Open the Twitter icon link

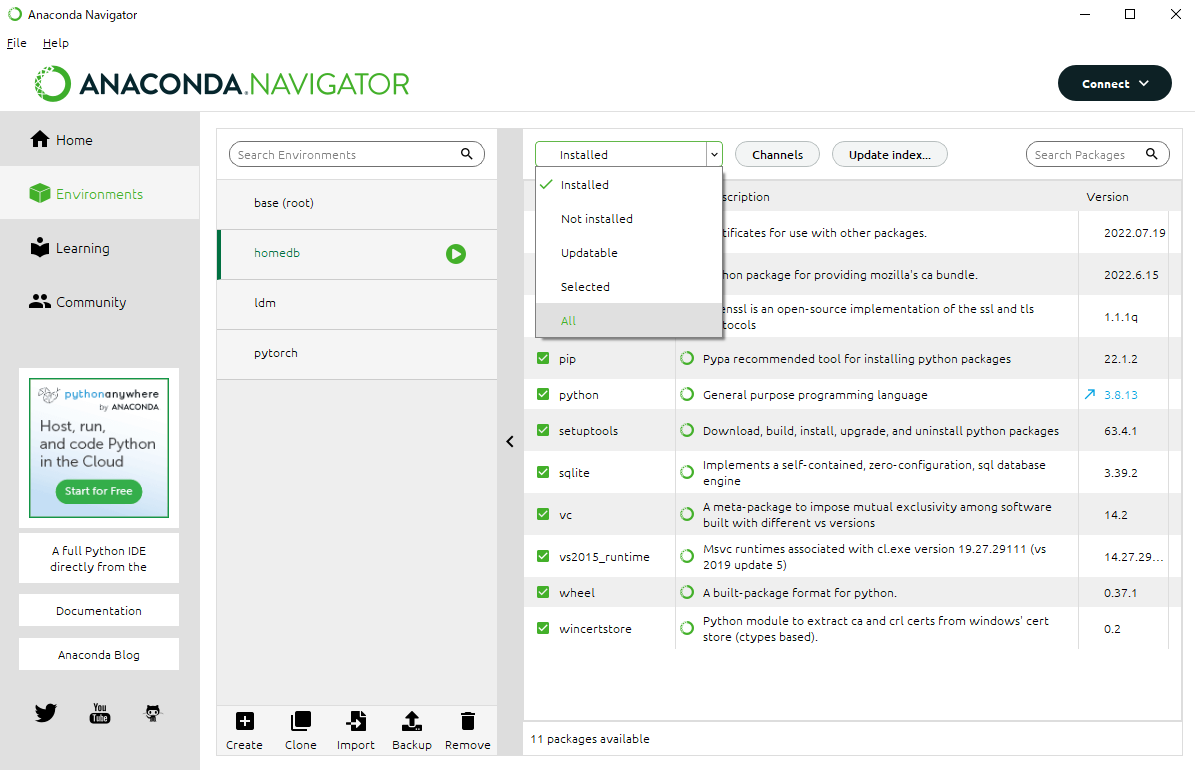pos(46,713)
